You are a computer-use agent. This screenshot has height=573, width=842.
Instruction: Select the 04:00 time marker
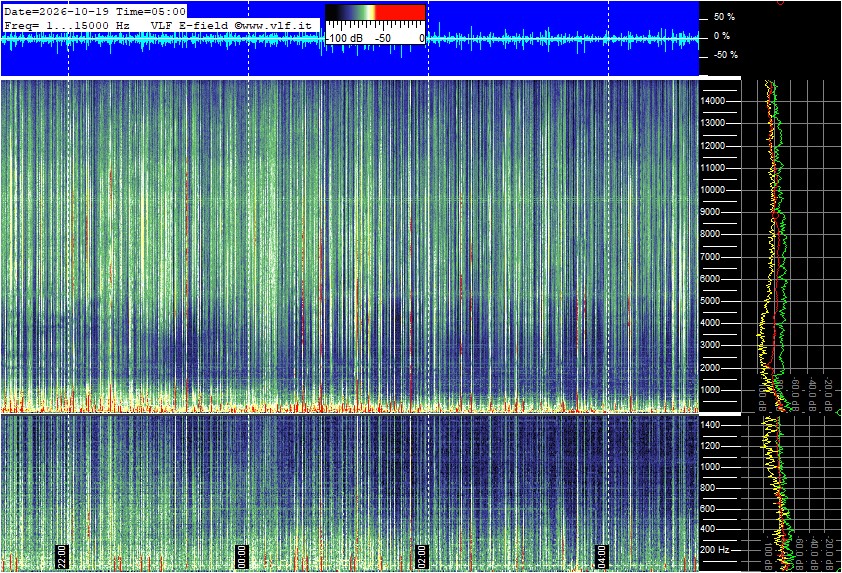602,556
